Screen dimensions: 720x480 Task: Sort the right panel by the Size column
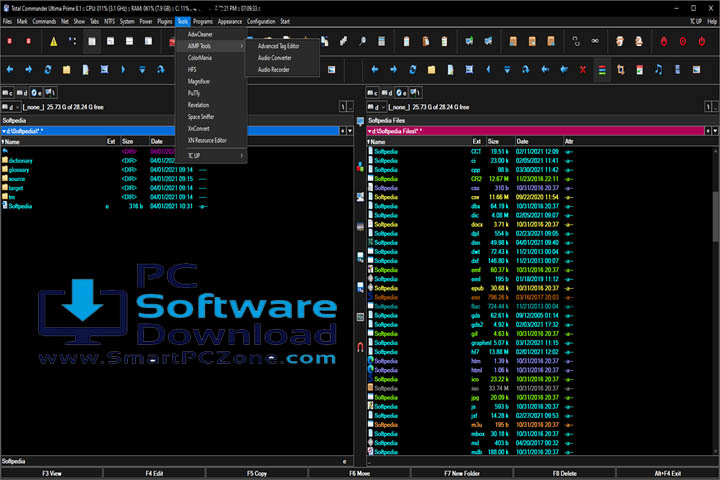click(x=500, y=141)
